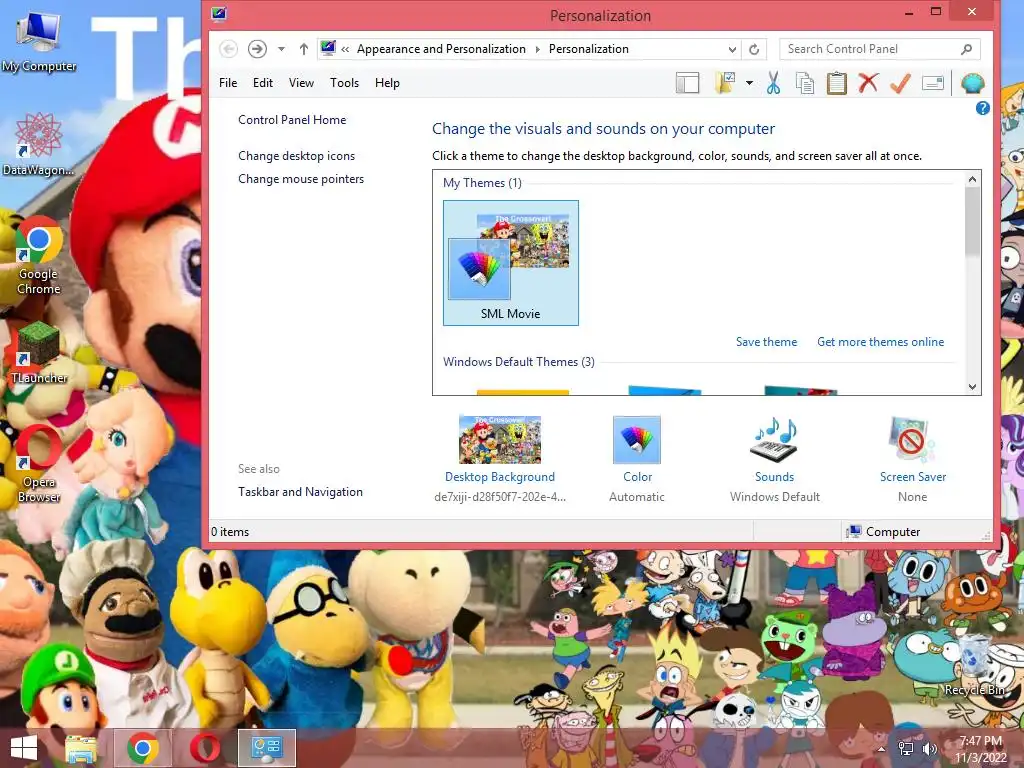Click the orange checkmark toolbar icon
Screen dimensions: 1024x768
coord(901,83)
